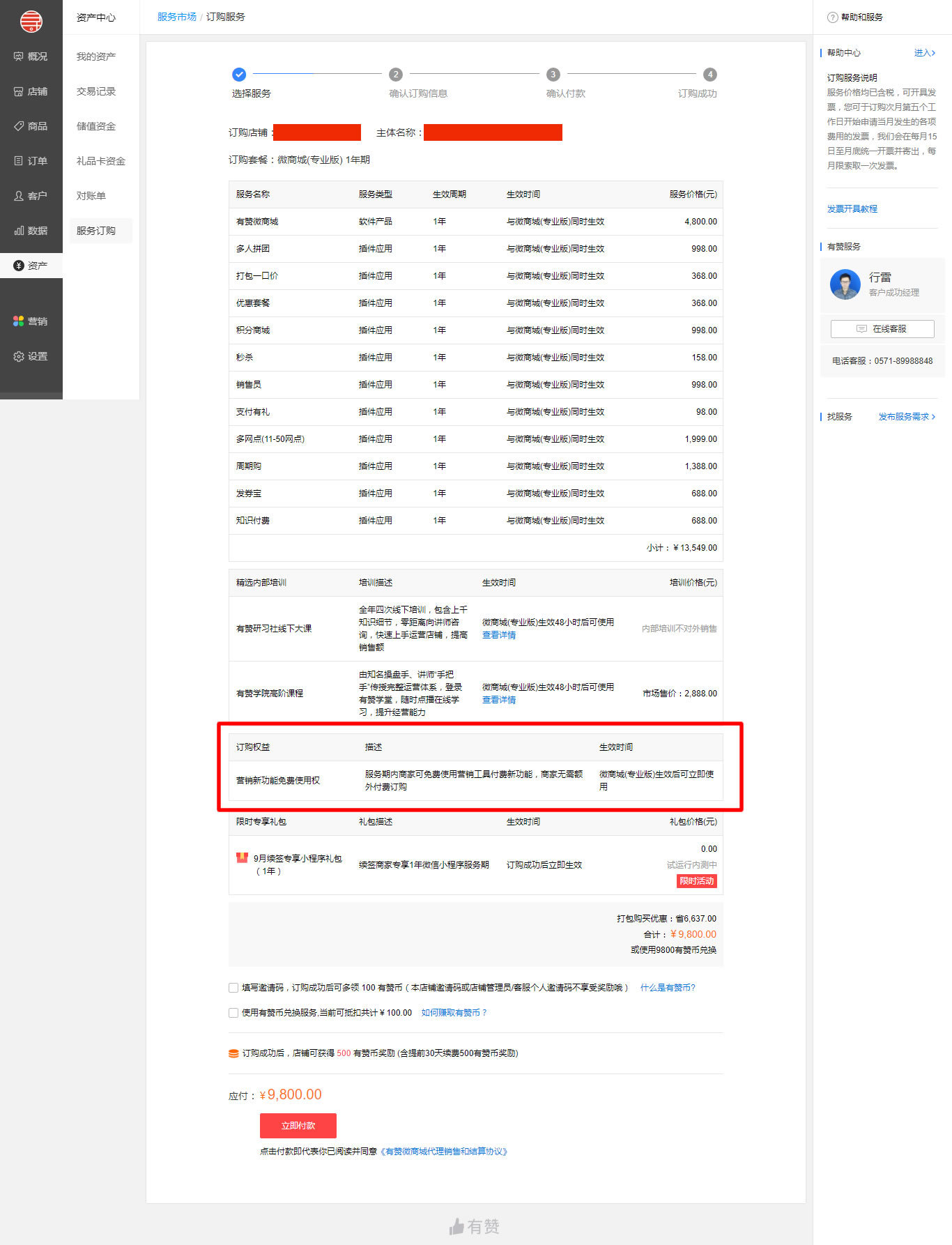Select 我的资产 submenu item
This screenshot has width=952, height=1245.
(96, 56)
